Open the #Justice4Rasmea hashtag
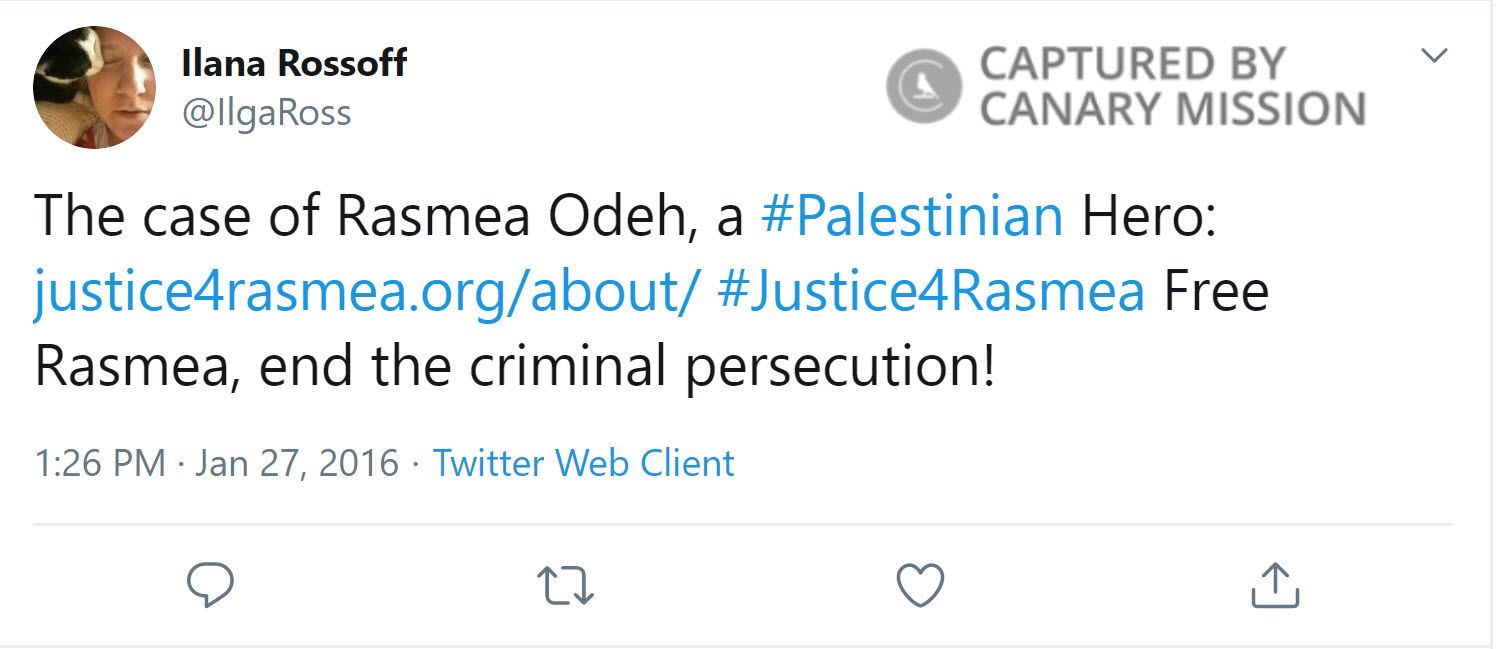Screen dimensions: 1497x649 [931, 291]
